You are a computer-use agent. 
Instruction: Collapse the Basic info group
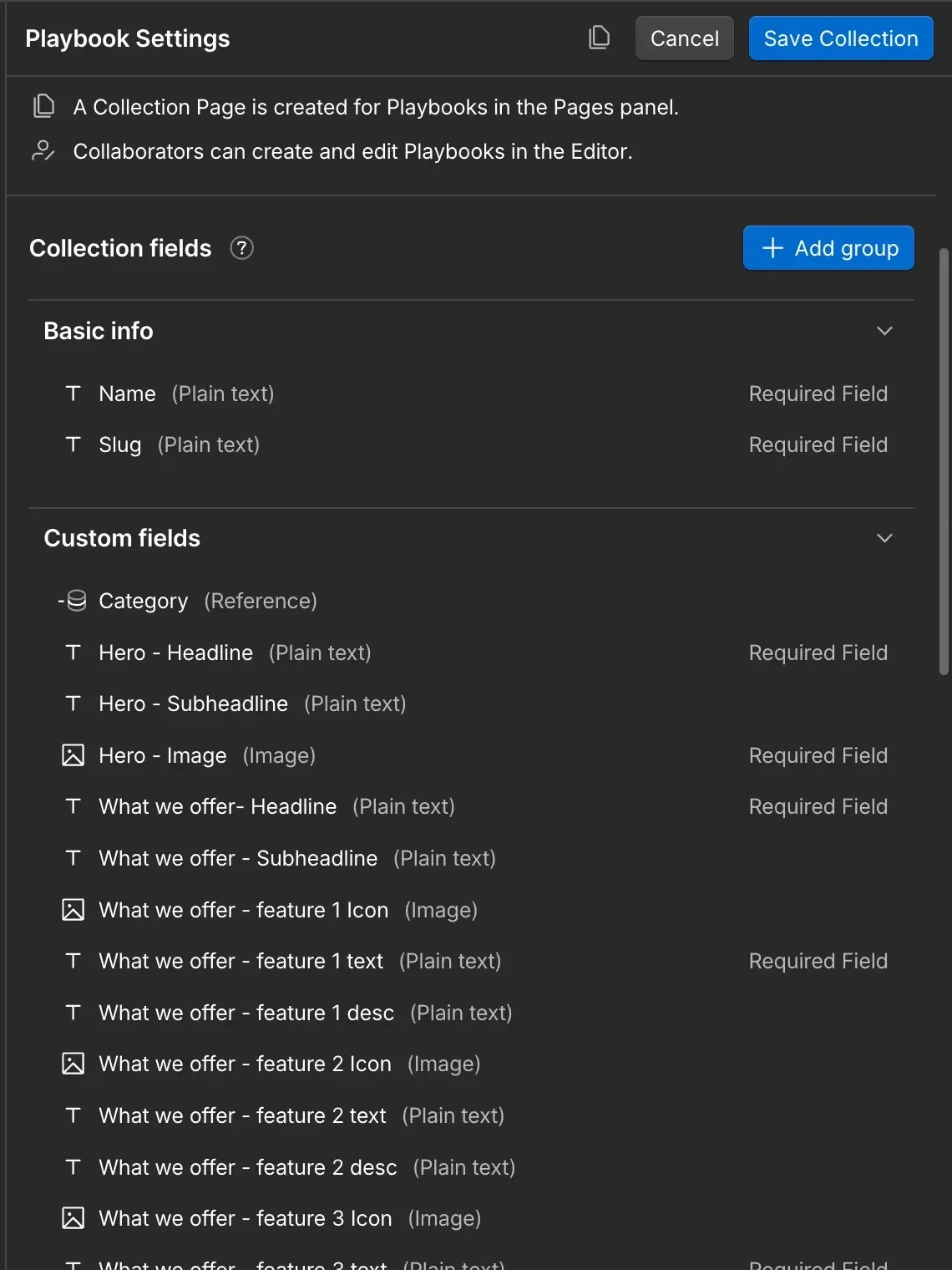884,331
